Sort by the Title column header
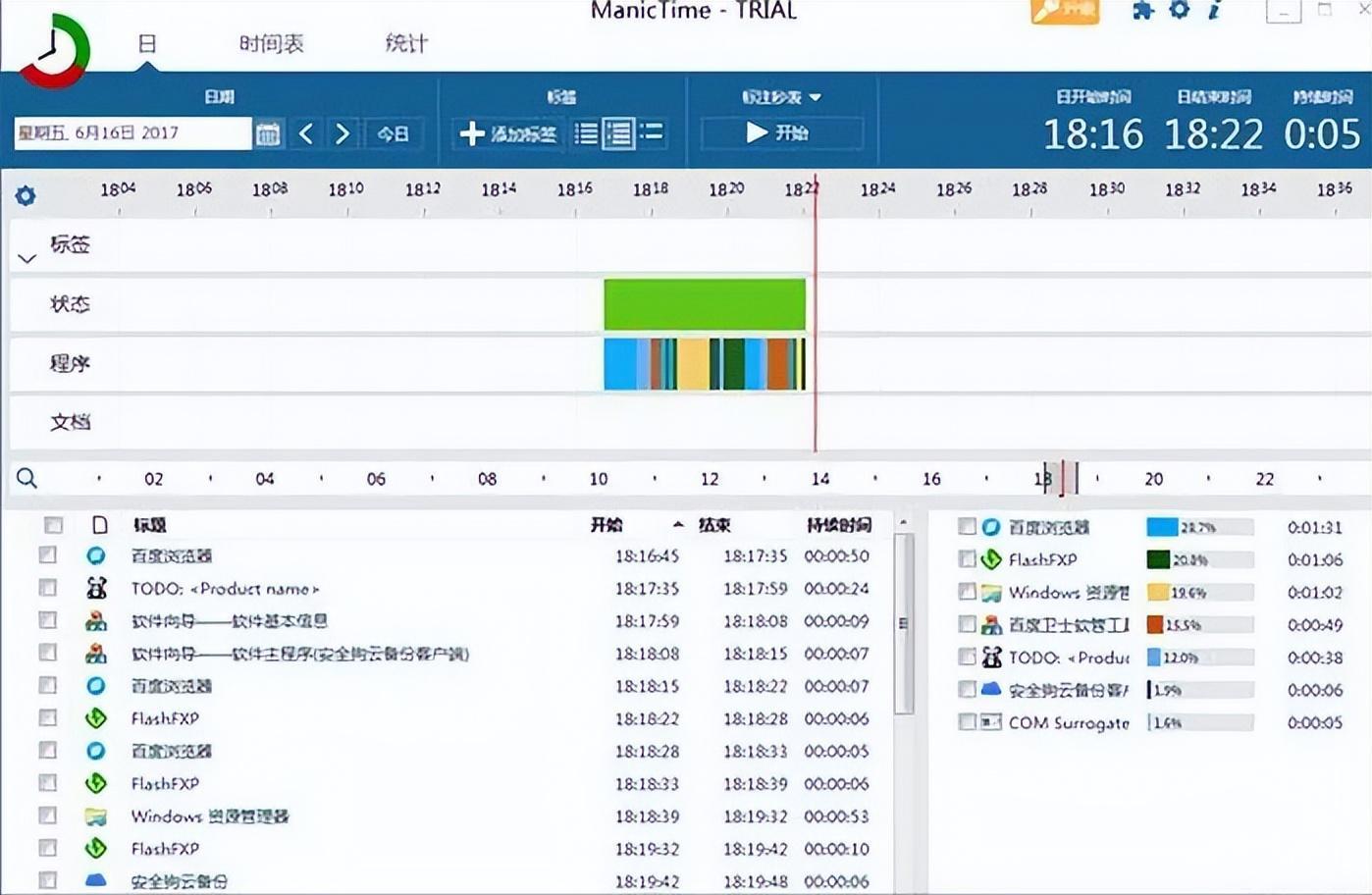This screenshot has width=1372, height=895. (x=150, y=525)
